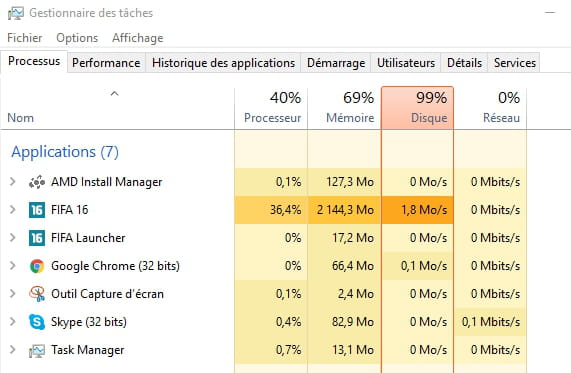Click the Outil Capture d'écran scissors icon
The image size is (571, 373).
(37, 294)
